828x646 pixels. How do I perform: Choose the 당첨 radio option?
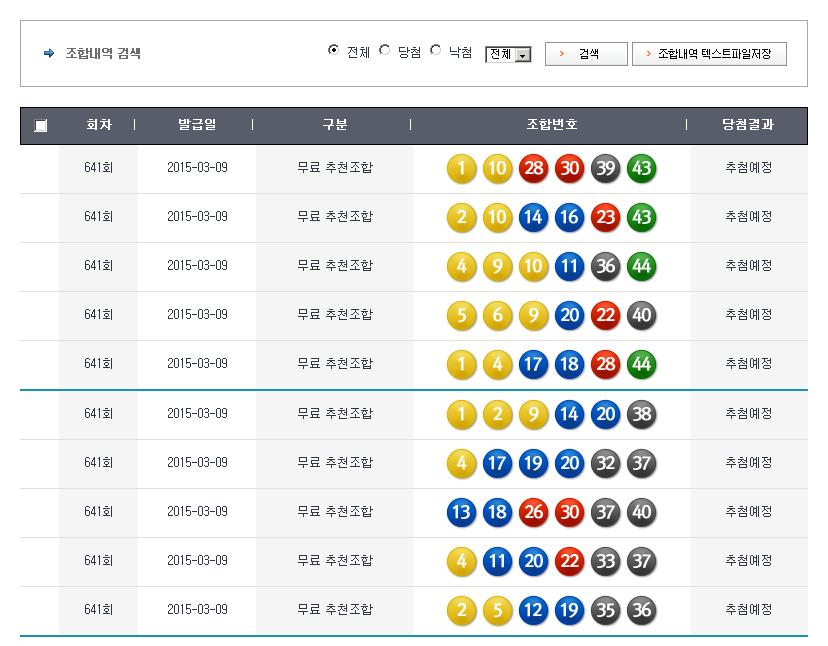(385, 51)
